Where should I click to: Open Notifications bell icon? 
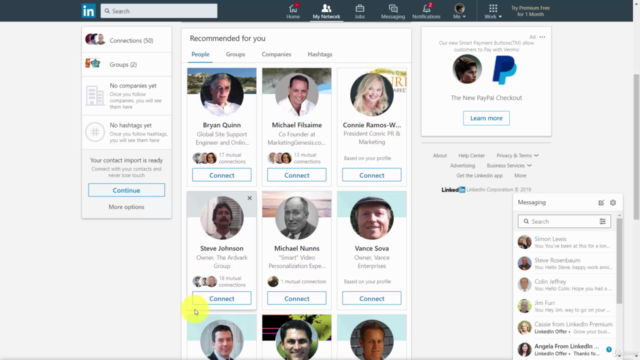(426, 11)
